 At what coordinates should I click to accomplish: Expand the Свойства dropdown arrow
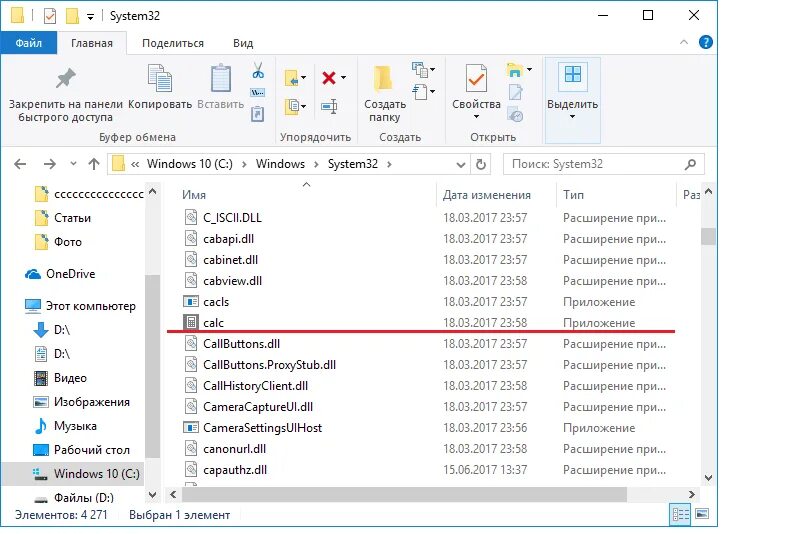[476, 117]
